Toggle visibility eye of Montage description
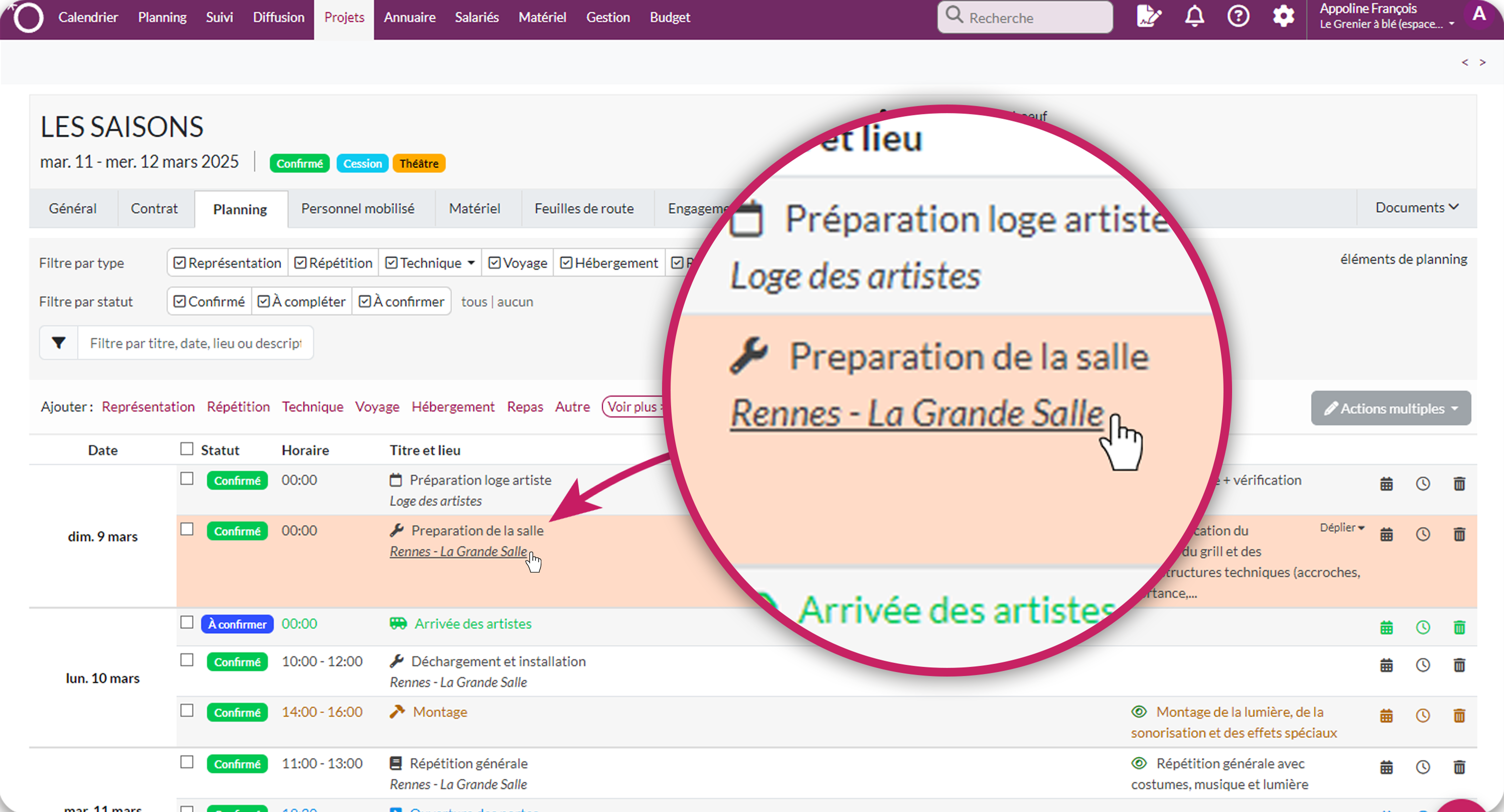 pos(1139,712)
